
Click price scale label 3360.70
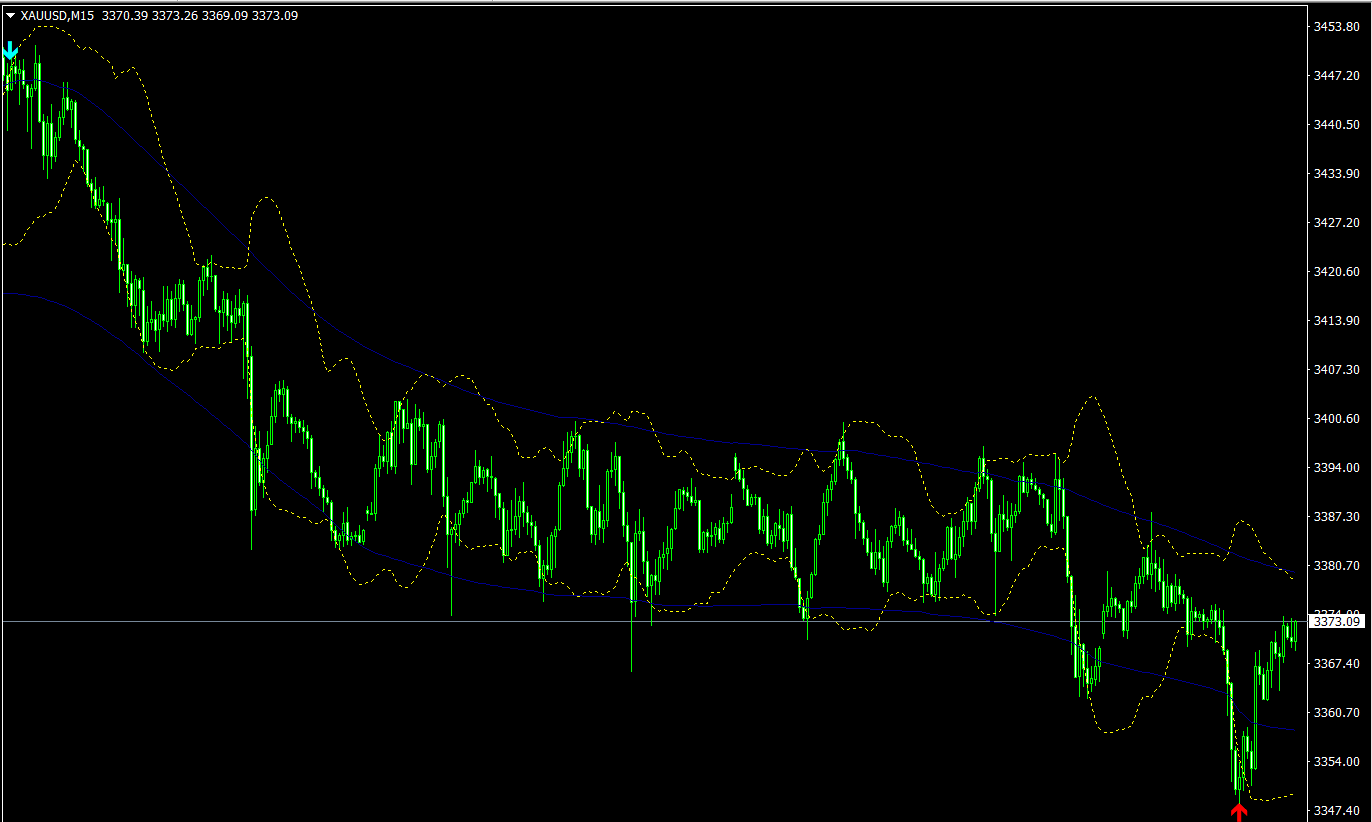tap(1336, 712)
